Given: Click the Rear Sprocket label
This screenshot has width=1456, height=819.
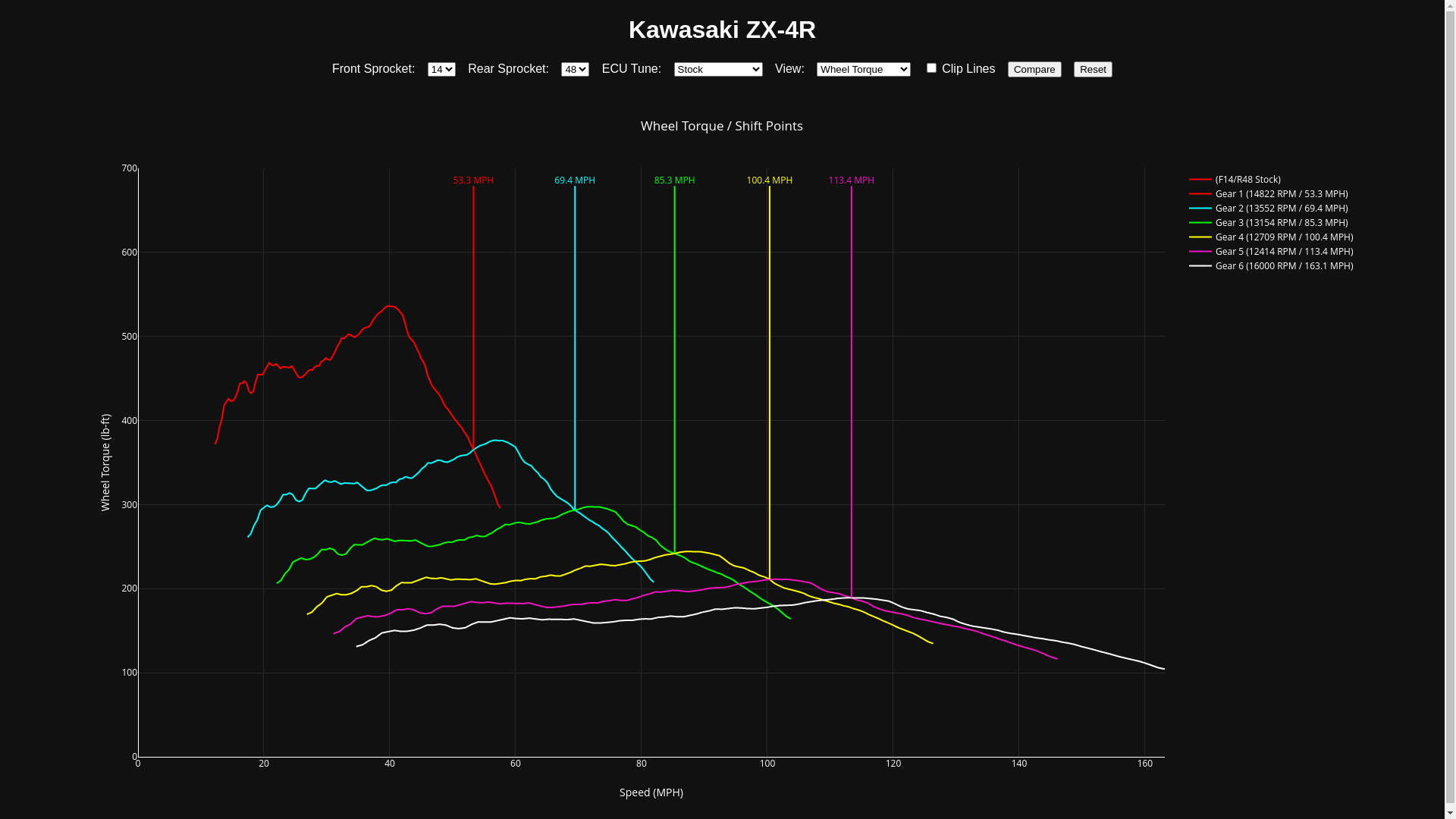Looking at the screenshot, I should 508,69.
